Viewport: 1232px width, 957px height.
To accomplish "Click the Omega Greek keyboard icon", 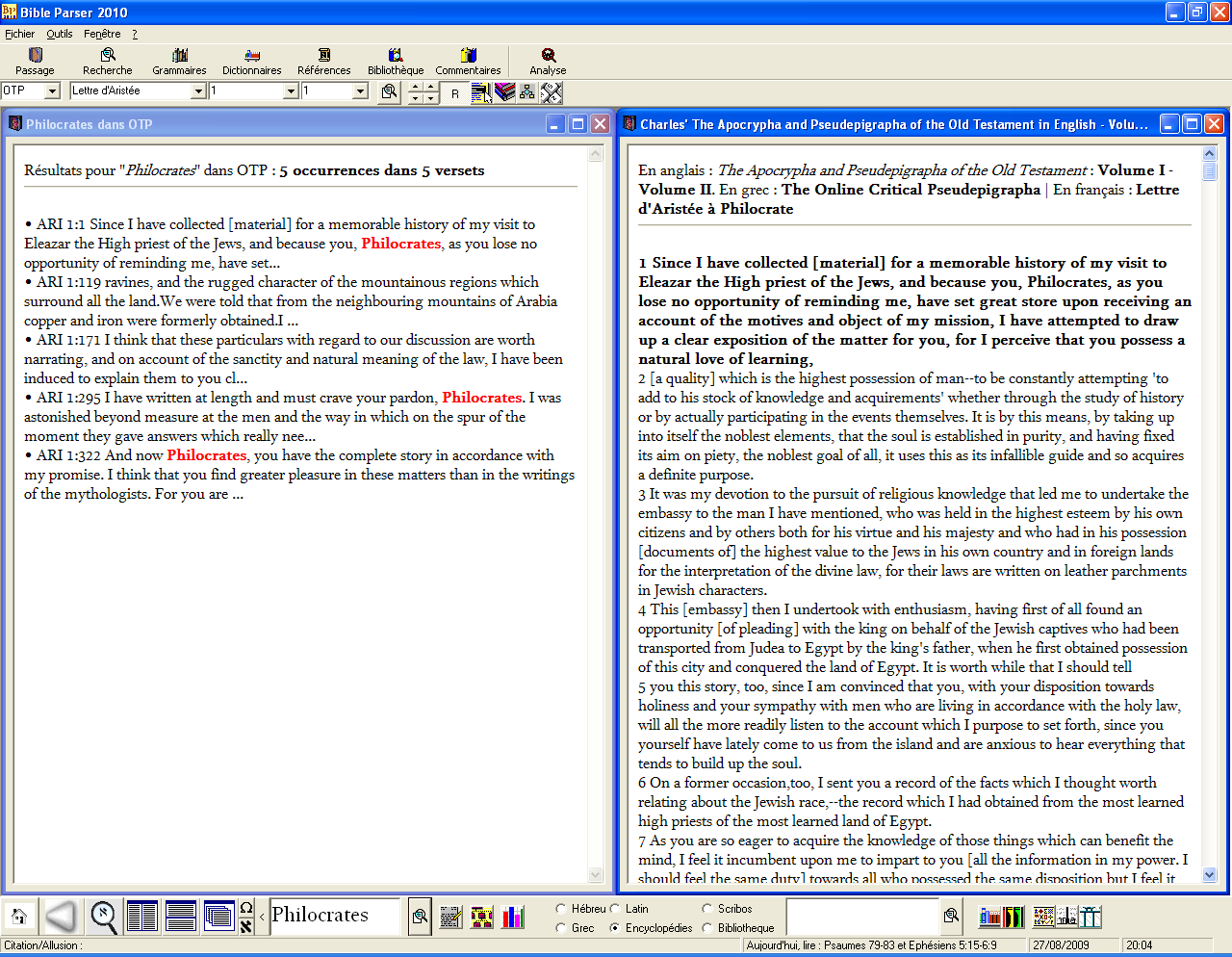I will [x=246, y=908].
